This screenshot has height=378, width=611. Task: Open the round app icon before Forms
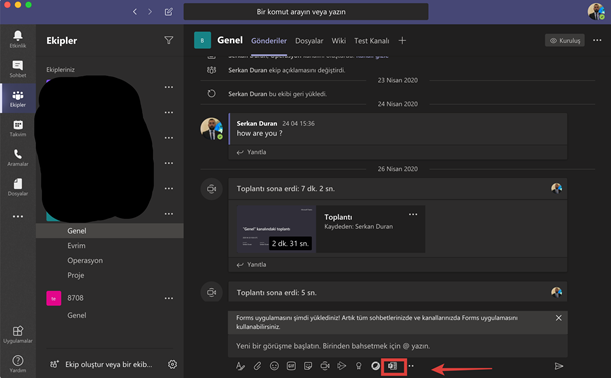click(375, 366)
